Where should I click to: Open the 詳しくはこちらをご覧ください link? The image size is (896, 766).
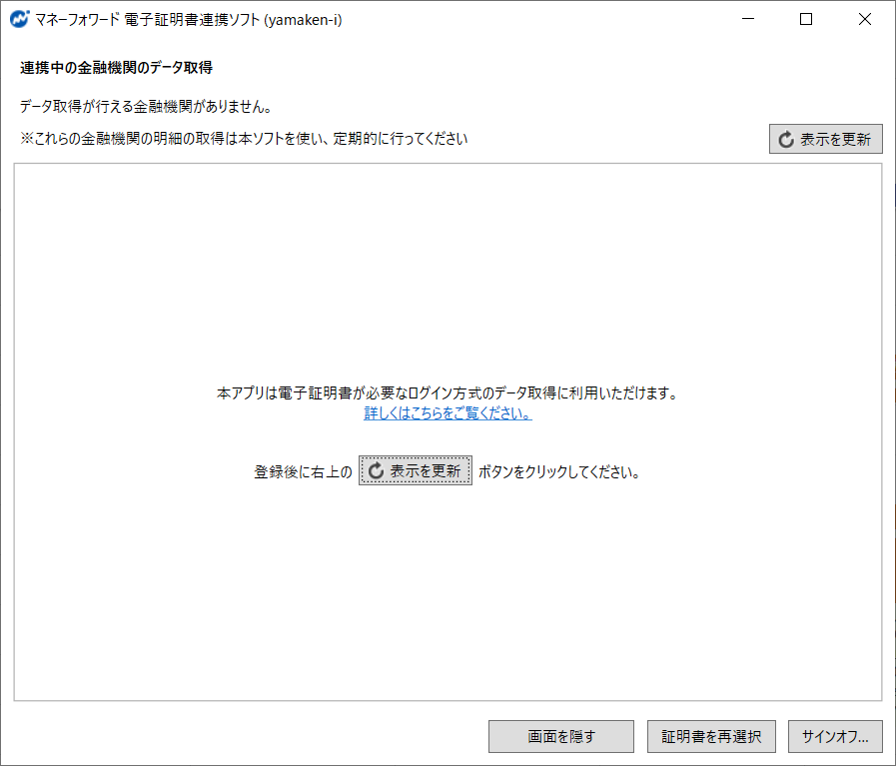pyautogui.click(x=448, y=413)
